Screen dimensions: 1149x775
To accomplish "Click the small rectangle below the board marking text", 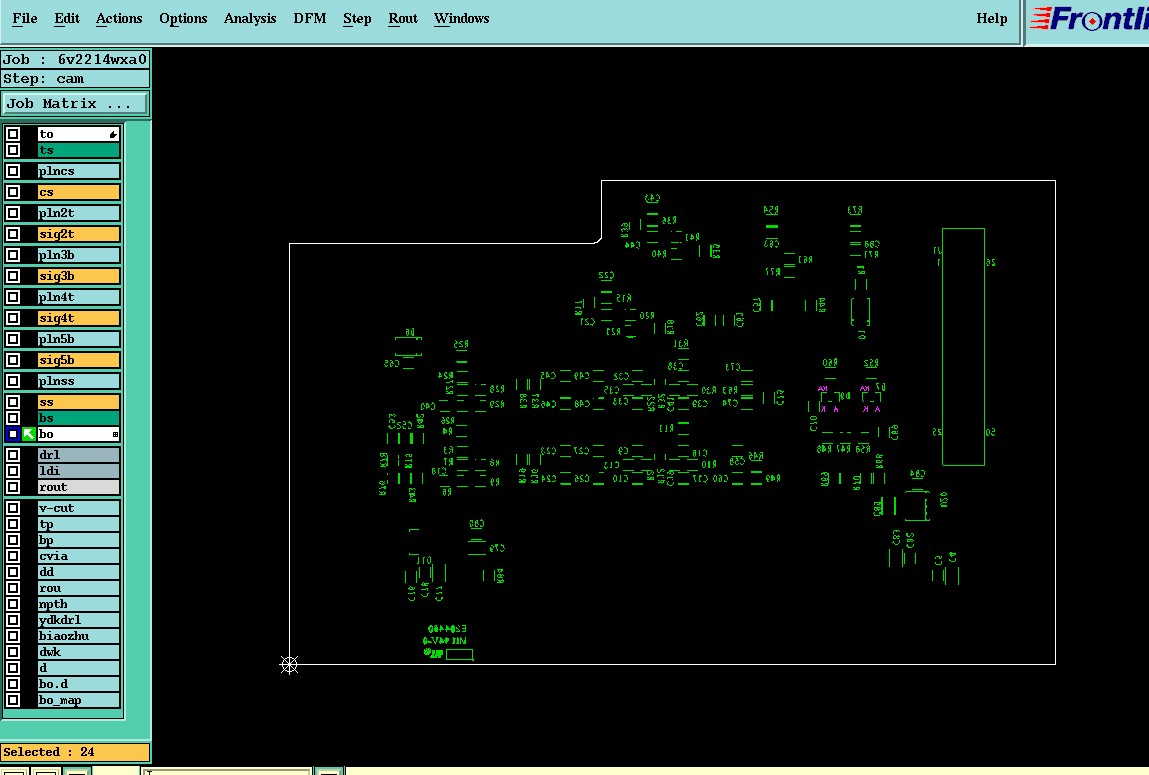I will coord(459,655).
